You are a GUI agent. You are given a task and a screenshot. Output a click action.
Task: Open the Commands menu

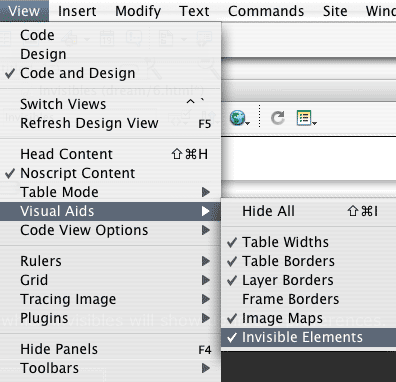pos(266,11)
